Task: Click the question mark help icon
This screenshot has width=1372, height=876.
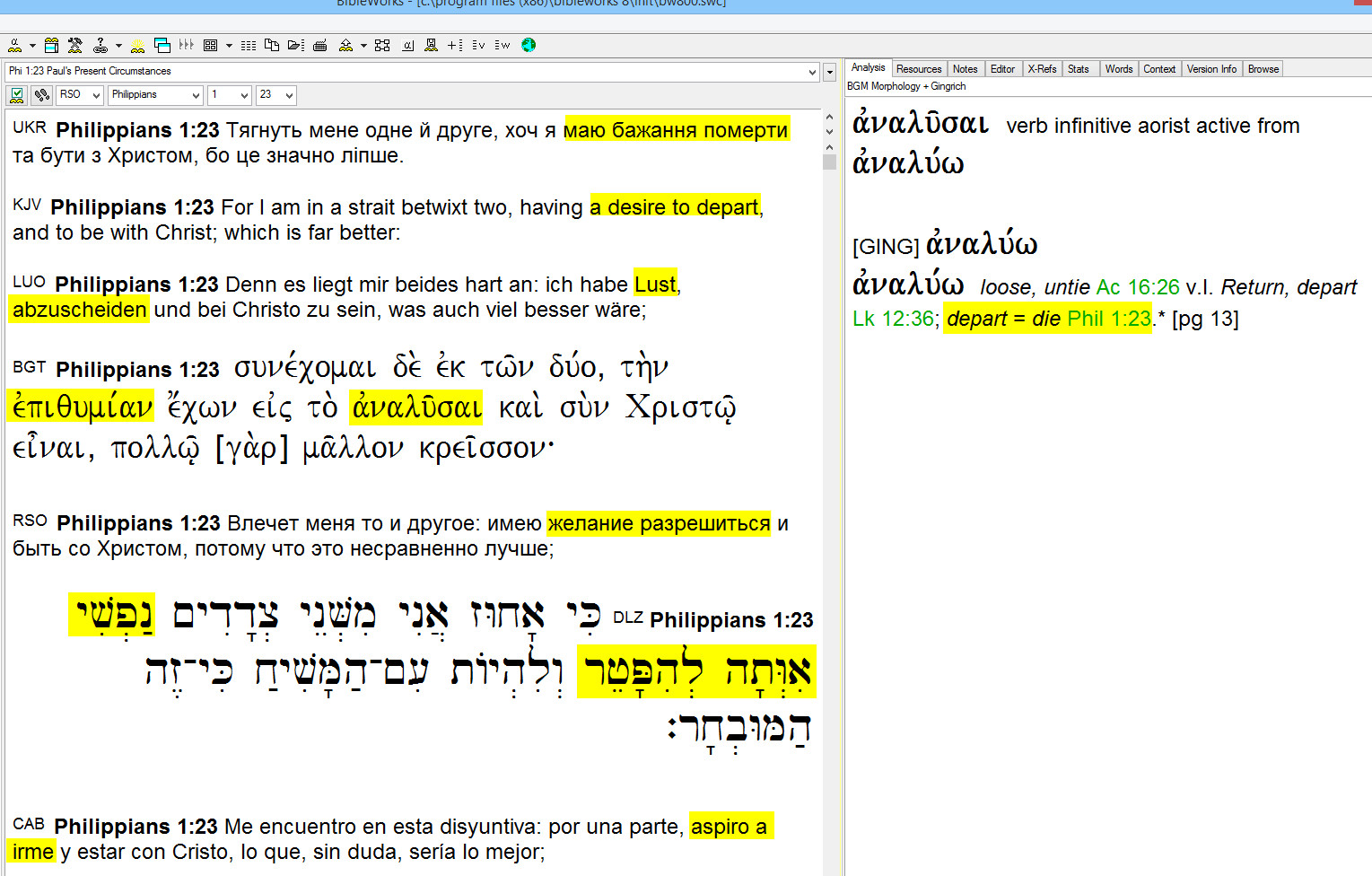Action: click(100, 45)
